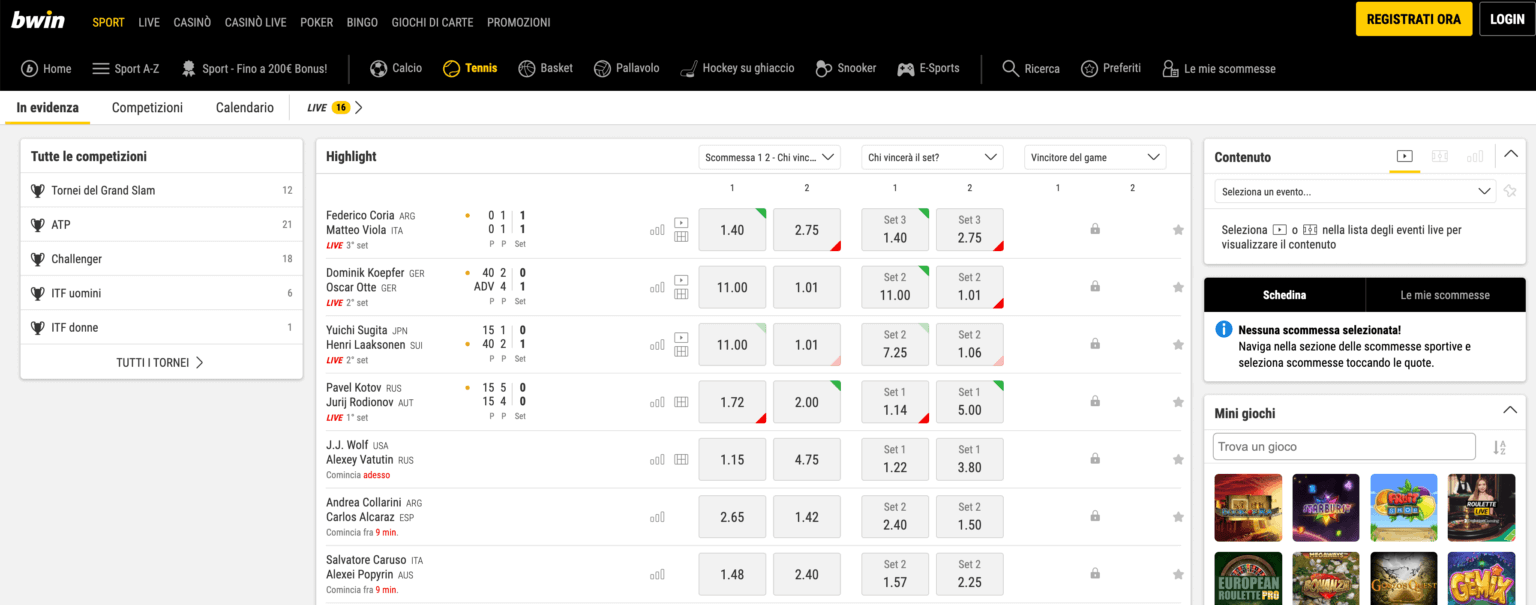Open the Starburst mini game thumbnail

click(1326, 508)
